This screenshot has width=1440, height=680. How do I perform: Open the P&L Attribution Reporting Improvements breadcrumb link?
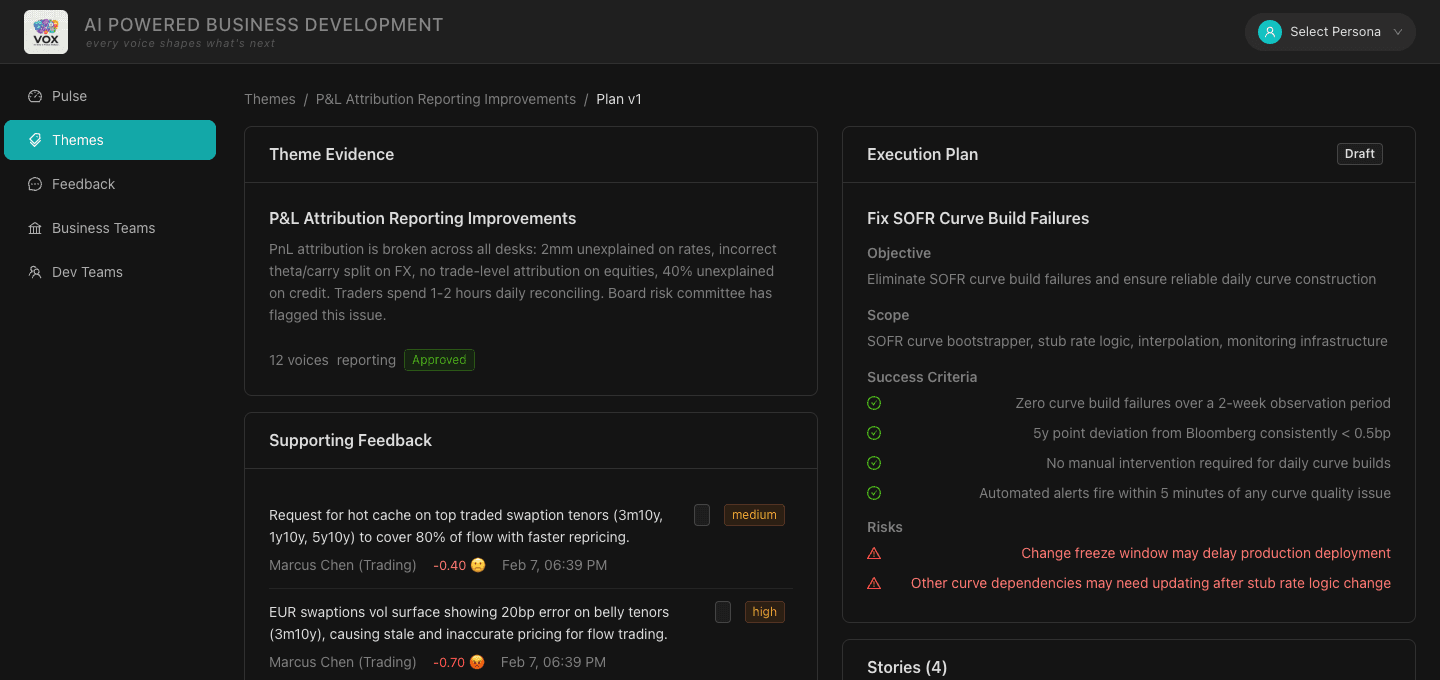coord(446,99)
